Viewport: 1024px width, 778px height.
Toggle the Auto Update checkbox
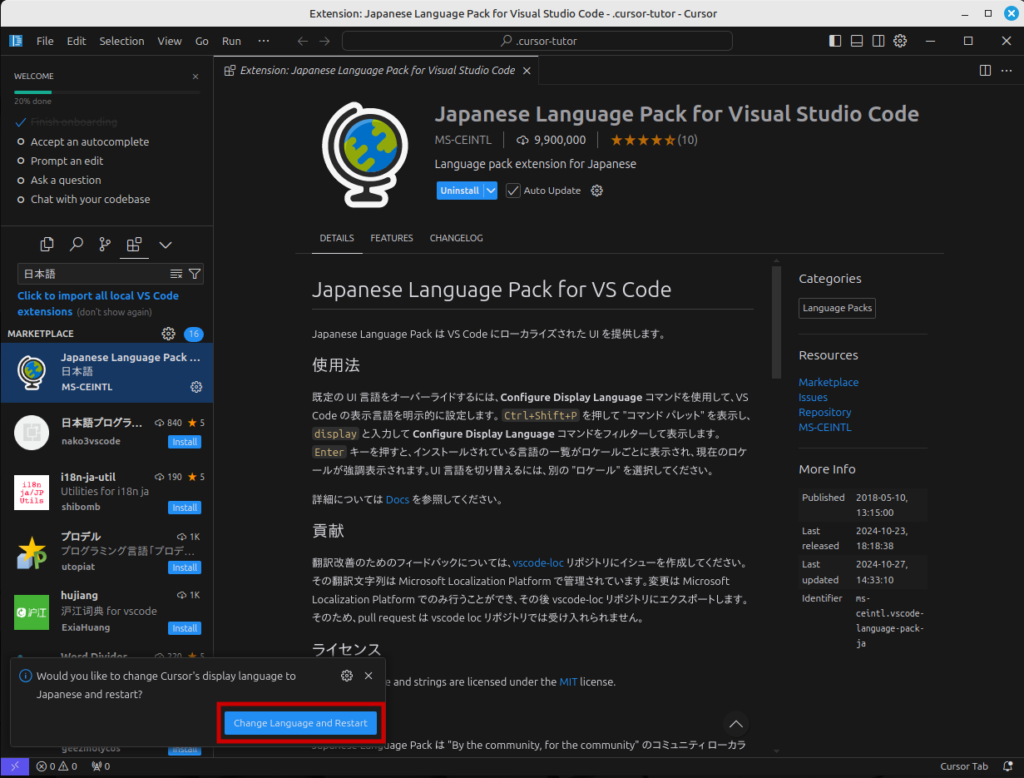[513, 191]
